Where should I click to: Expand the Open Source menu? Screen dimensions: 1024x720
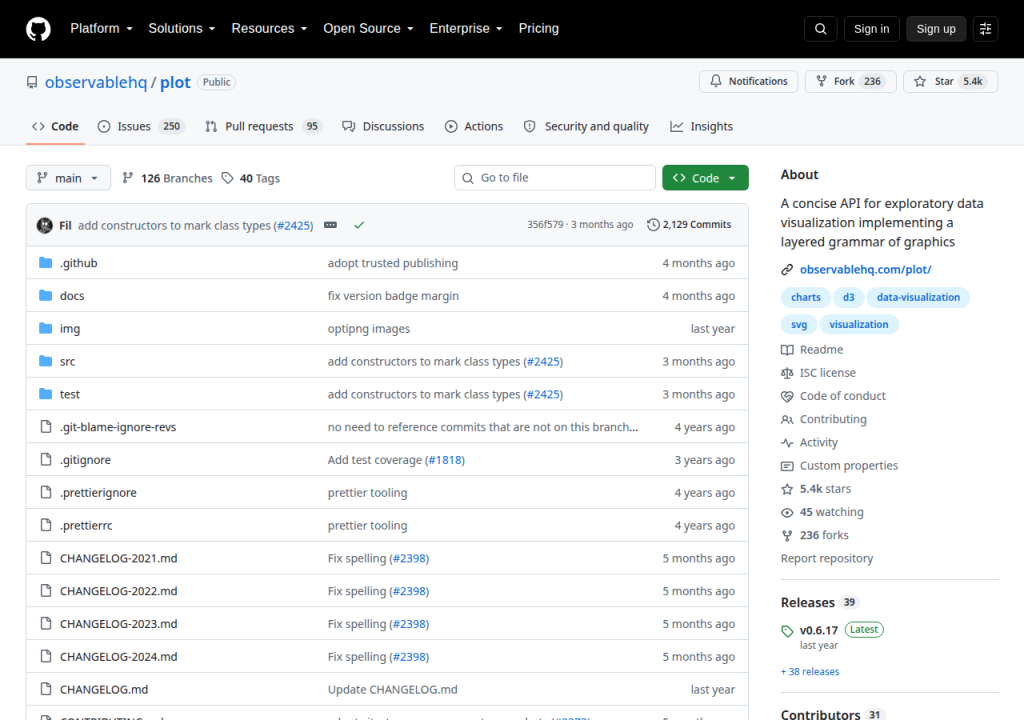tap(368, 29)
